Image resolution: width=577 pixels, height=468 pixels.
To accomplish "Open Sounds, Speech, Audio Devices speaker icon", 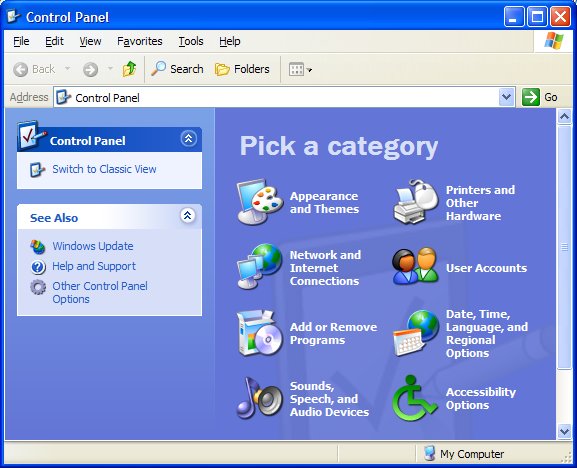I will [x=260, y=398].
